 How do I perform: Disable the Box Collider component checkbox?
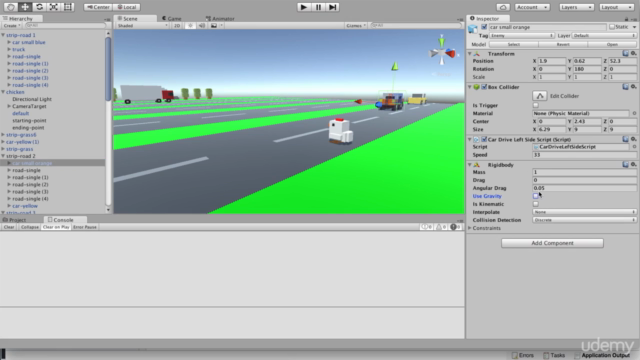tap(484, 87)
